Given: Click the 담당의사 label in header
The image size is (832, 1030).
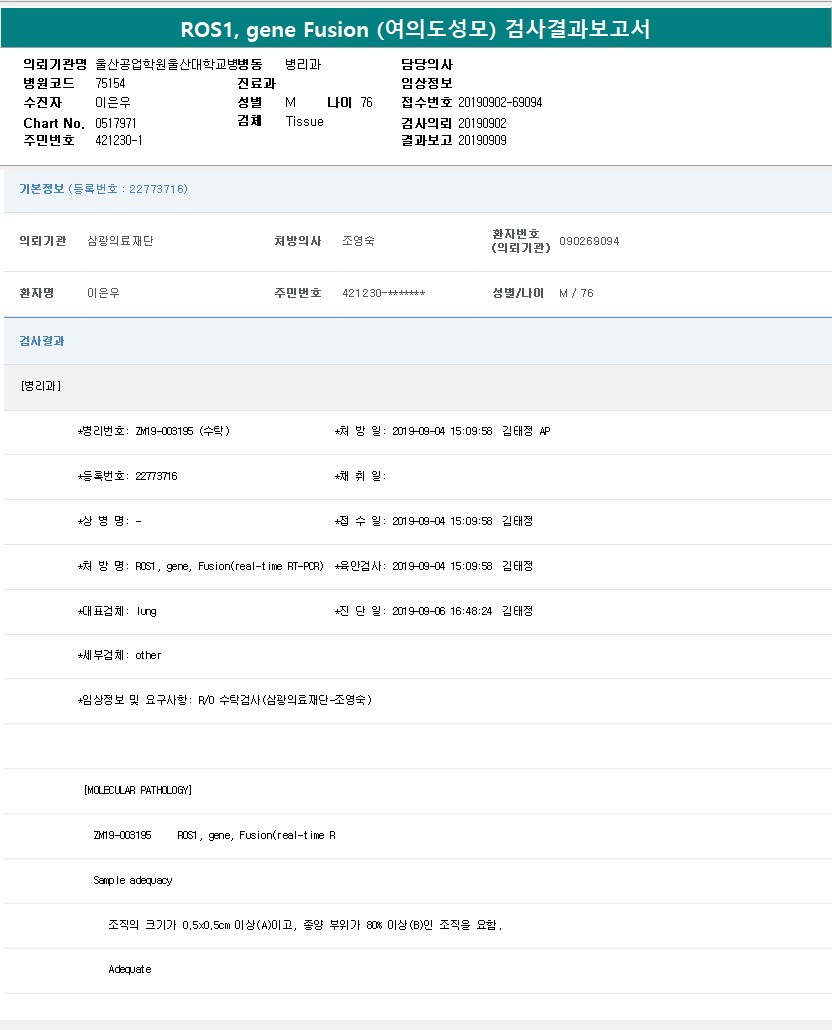Looking at the screenshot, I should [427, 64].
